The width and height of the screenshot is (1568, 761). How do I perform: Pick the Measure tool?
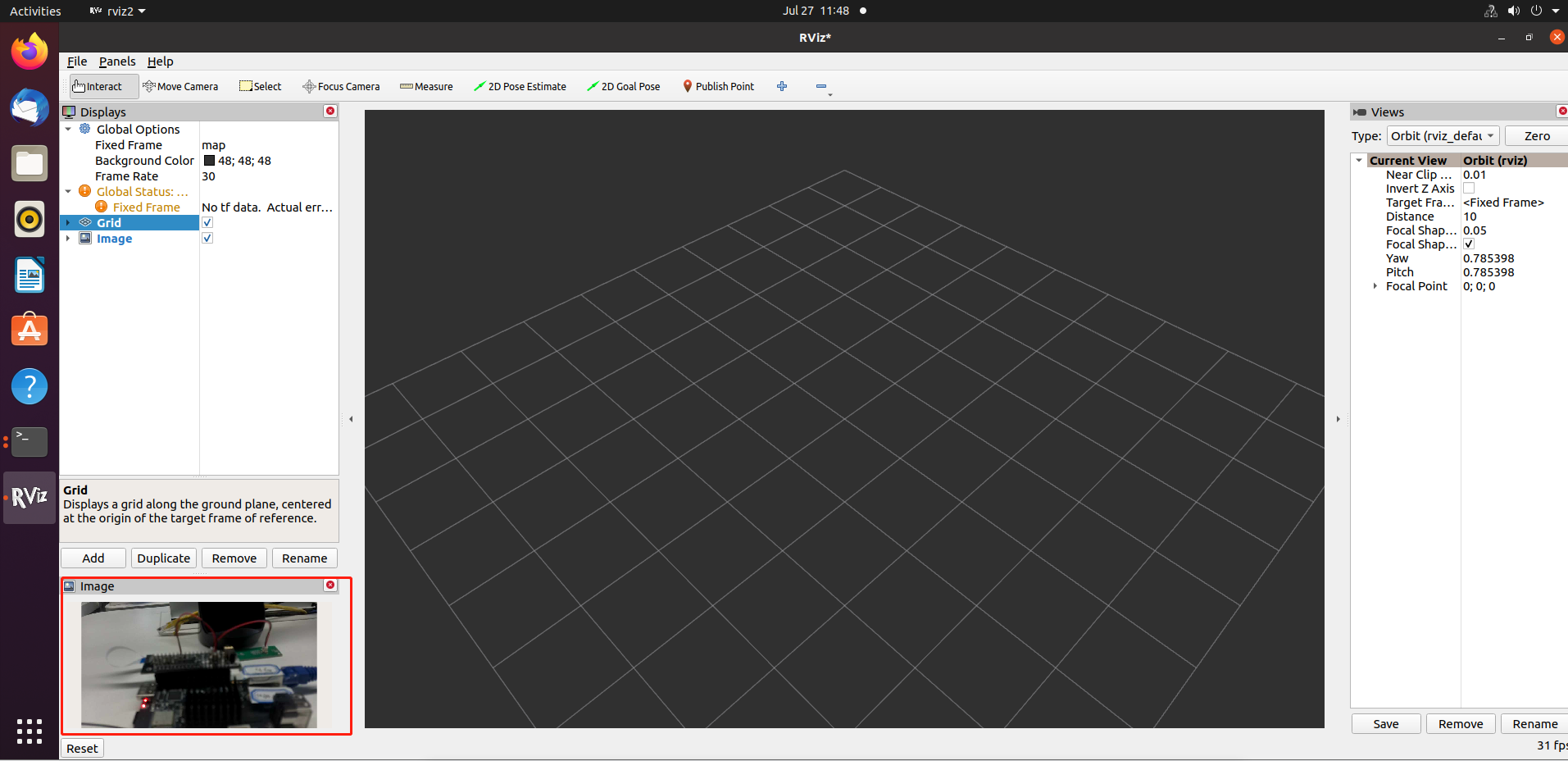pyautogui.click(x=426, y=86)
